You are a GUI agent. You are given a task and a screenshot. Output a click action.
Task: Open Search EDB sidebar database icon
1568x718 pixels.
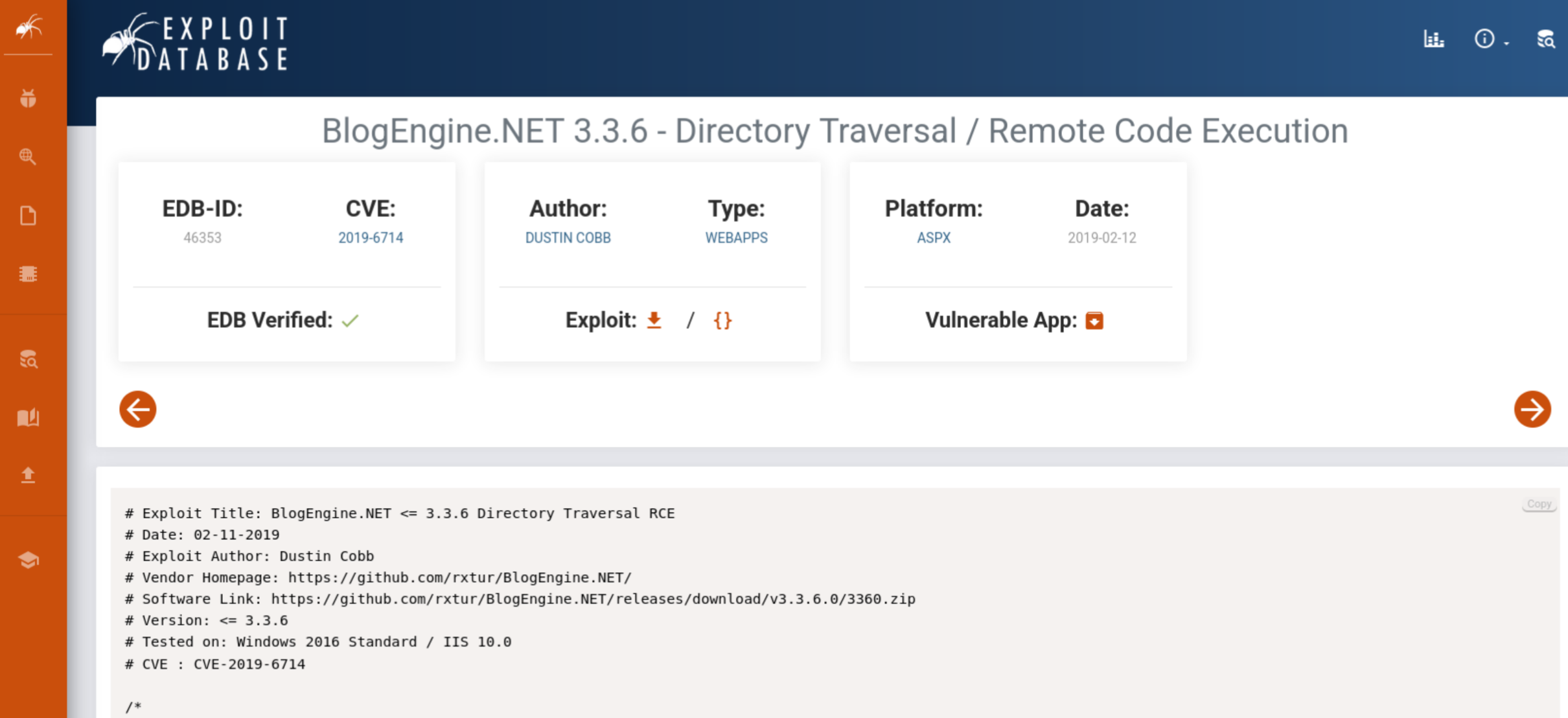click(x=29, y=359)
